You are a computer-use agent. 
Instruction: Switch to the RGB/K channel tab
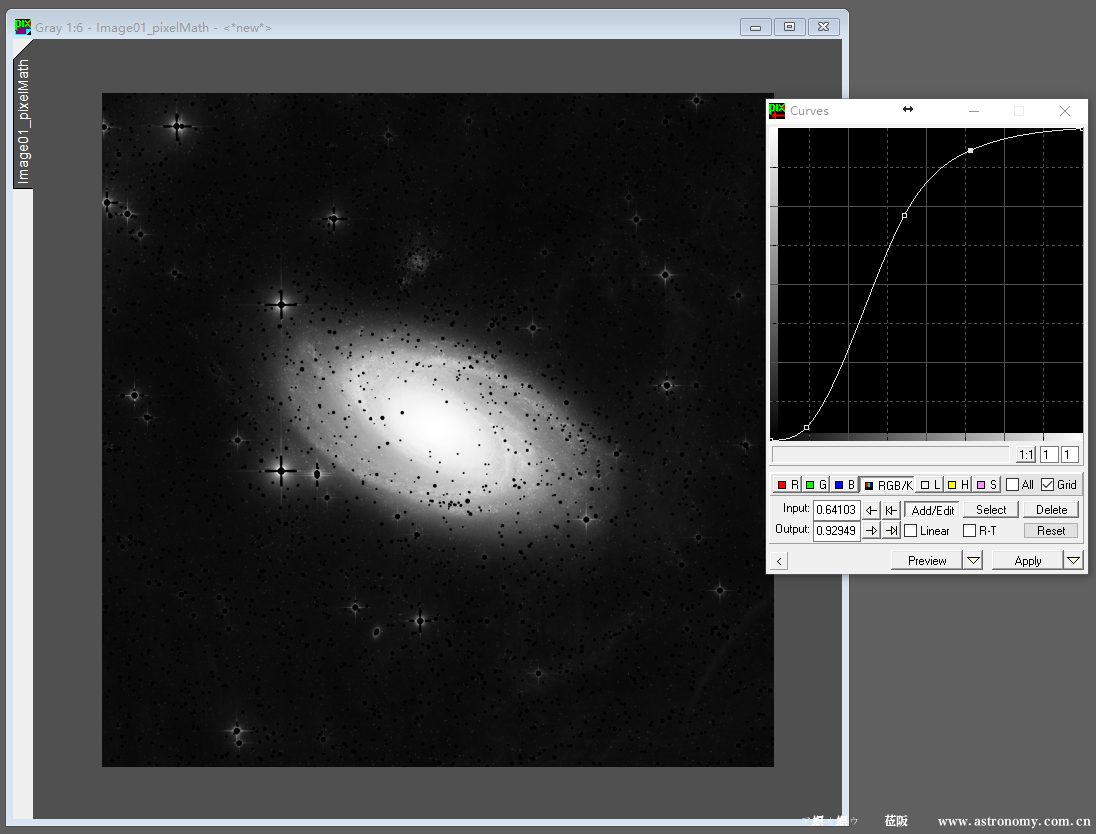(887, 485)
